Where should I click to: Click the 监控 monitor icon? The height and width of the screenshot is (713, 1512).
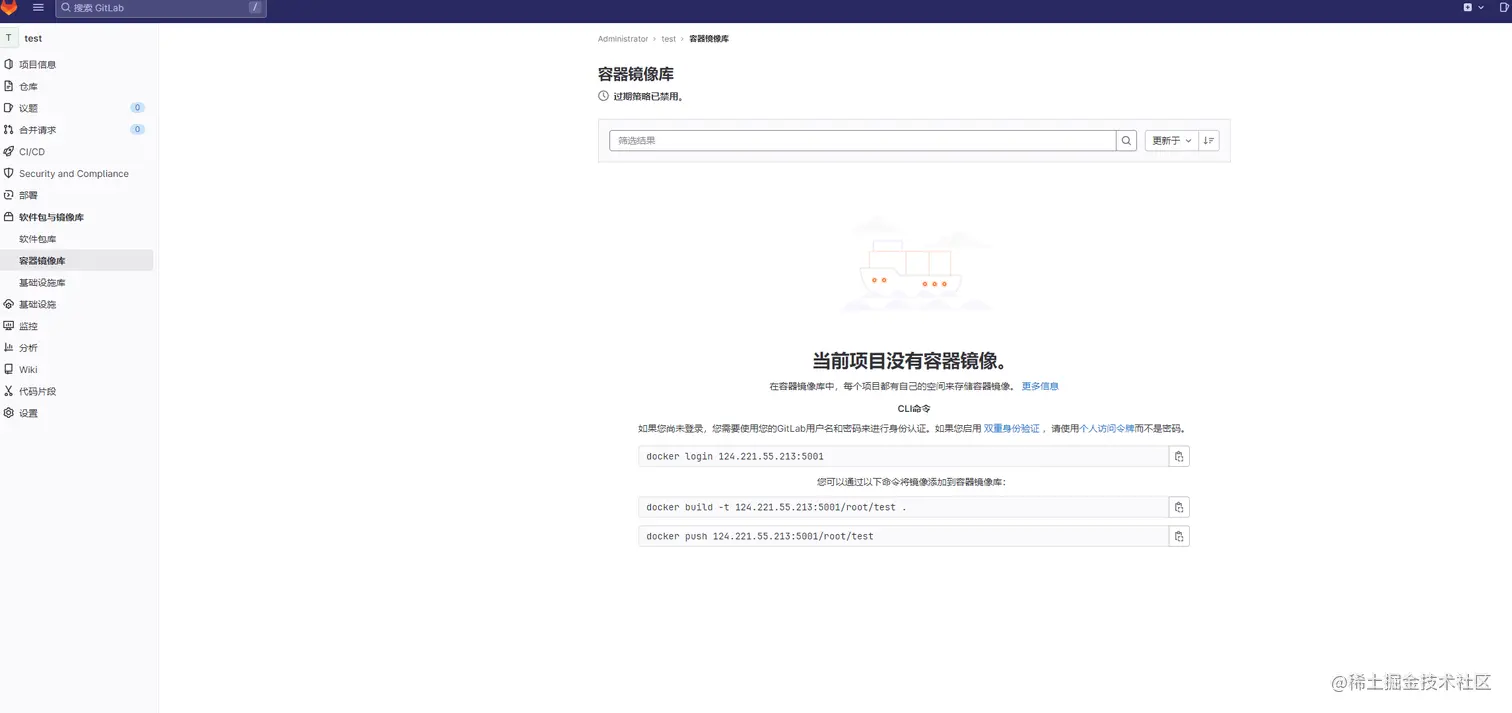coord(9,326)
